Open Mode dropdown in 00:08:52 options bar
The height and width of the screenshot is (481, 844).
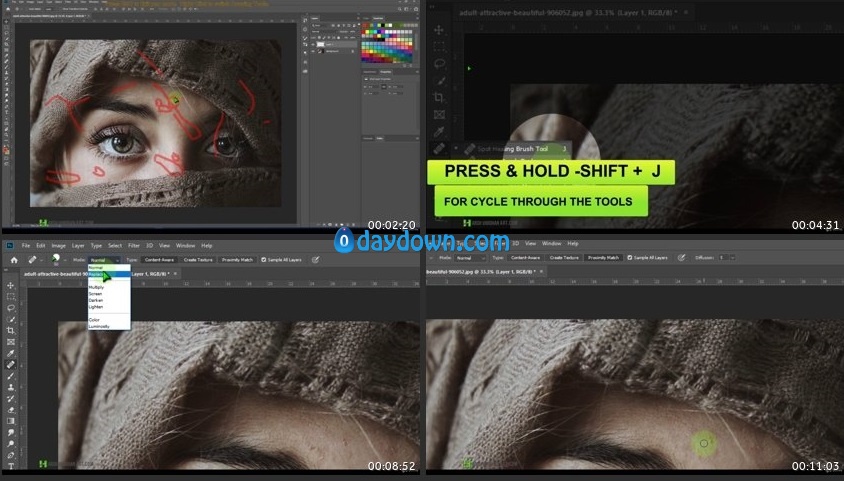click(x=104, y=260)
